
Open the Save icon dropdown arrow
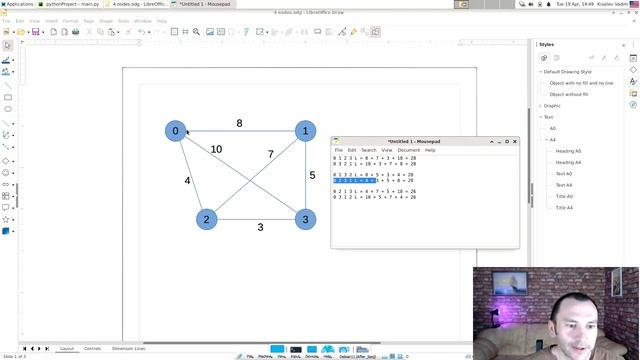point(43,32)
